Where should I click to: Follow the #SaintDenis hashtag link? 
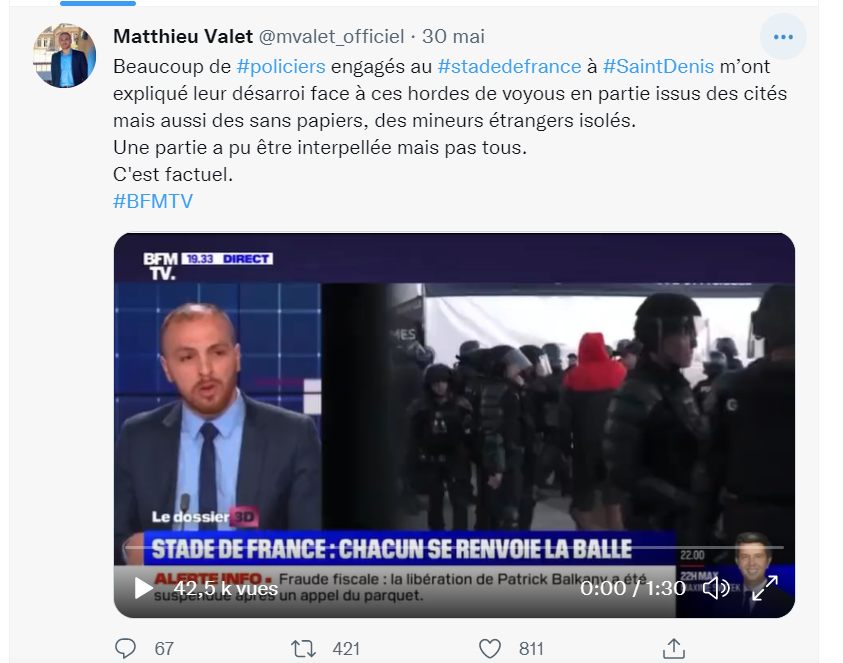click(659, 66)
